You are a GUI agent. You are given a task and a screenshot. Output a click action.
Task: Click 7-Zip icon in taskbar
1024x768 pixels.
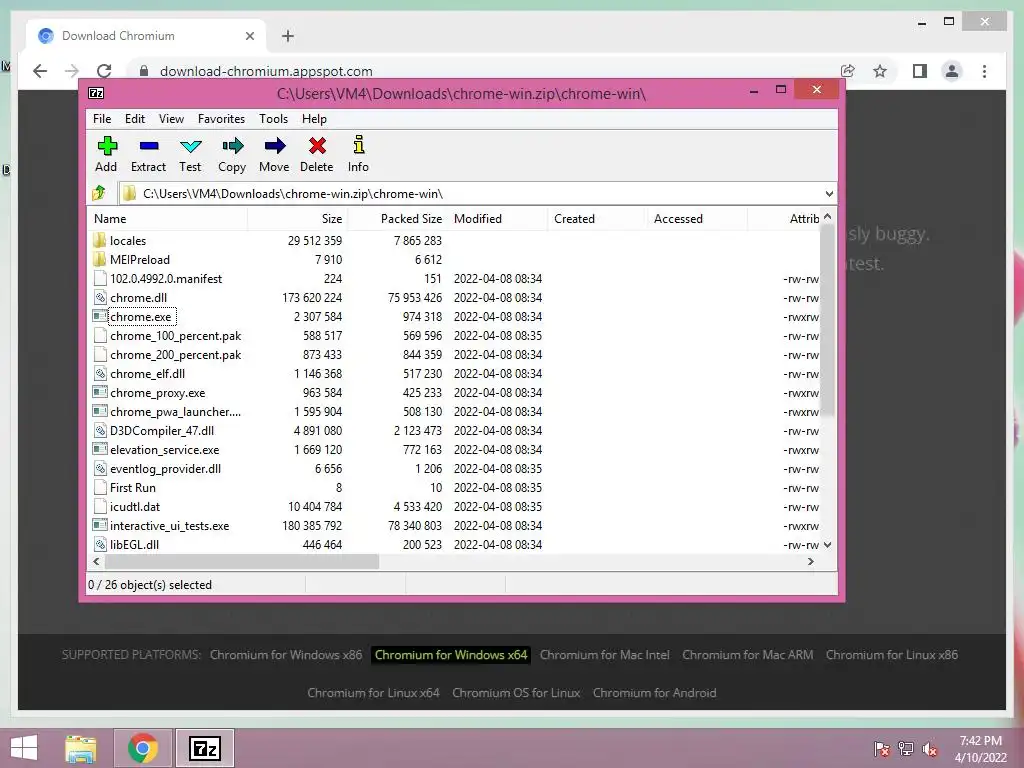click(x=204, y=748)
